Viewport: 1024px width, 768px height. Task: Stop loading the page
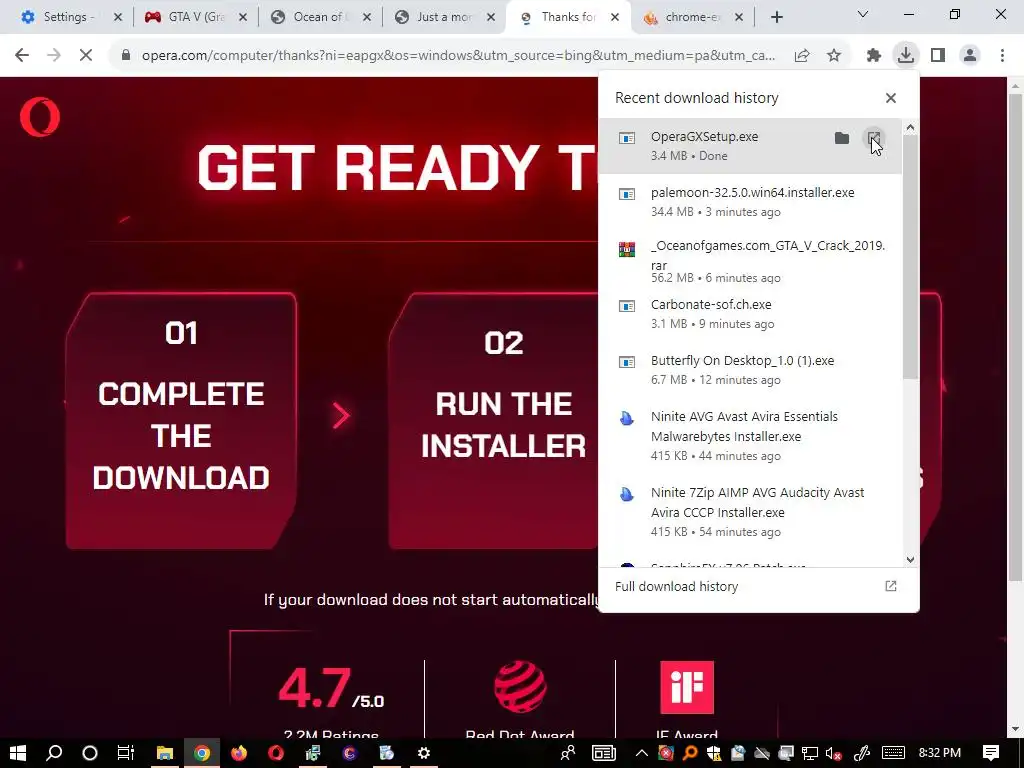pos(86,56)
